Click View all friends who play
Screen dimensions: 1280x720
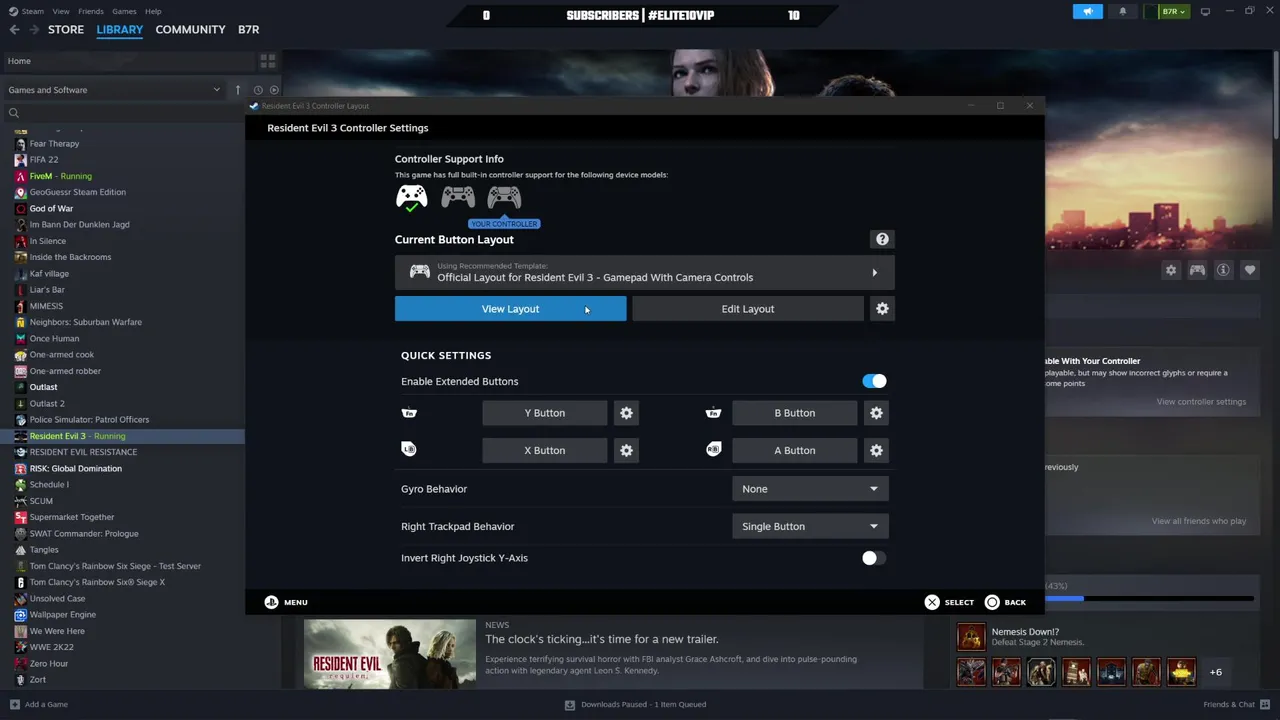tap(1198, 521)
